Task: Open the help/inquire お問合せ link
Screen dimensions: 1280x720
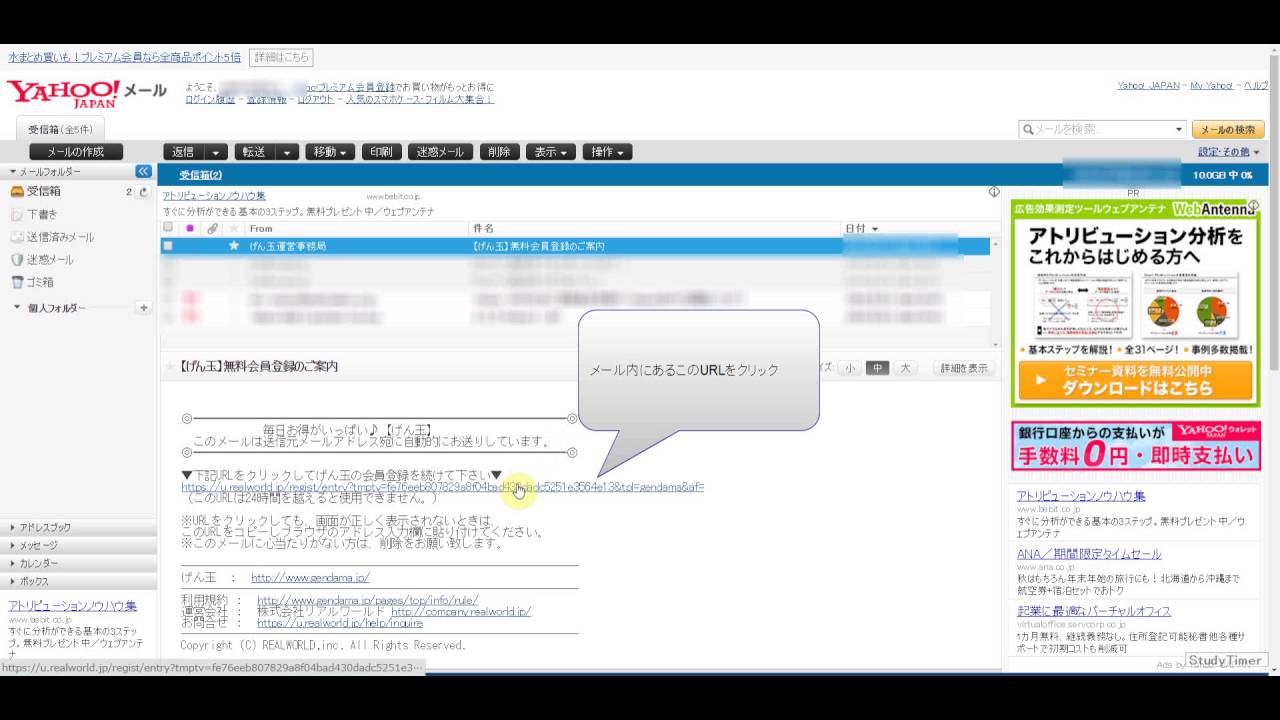Action: [340, 622]
